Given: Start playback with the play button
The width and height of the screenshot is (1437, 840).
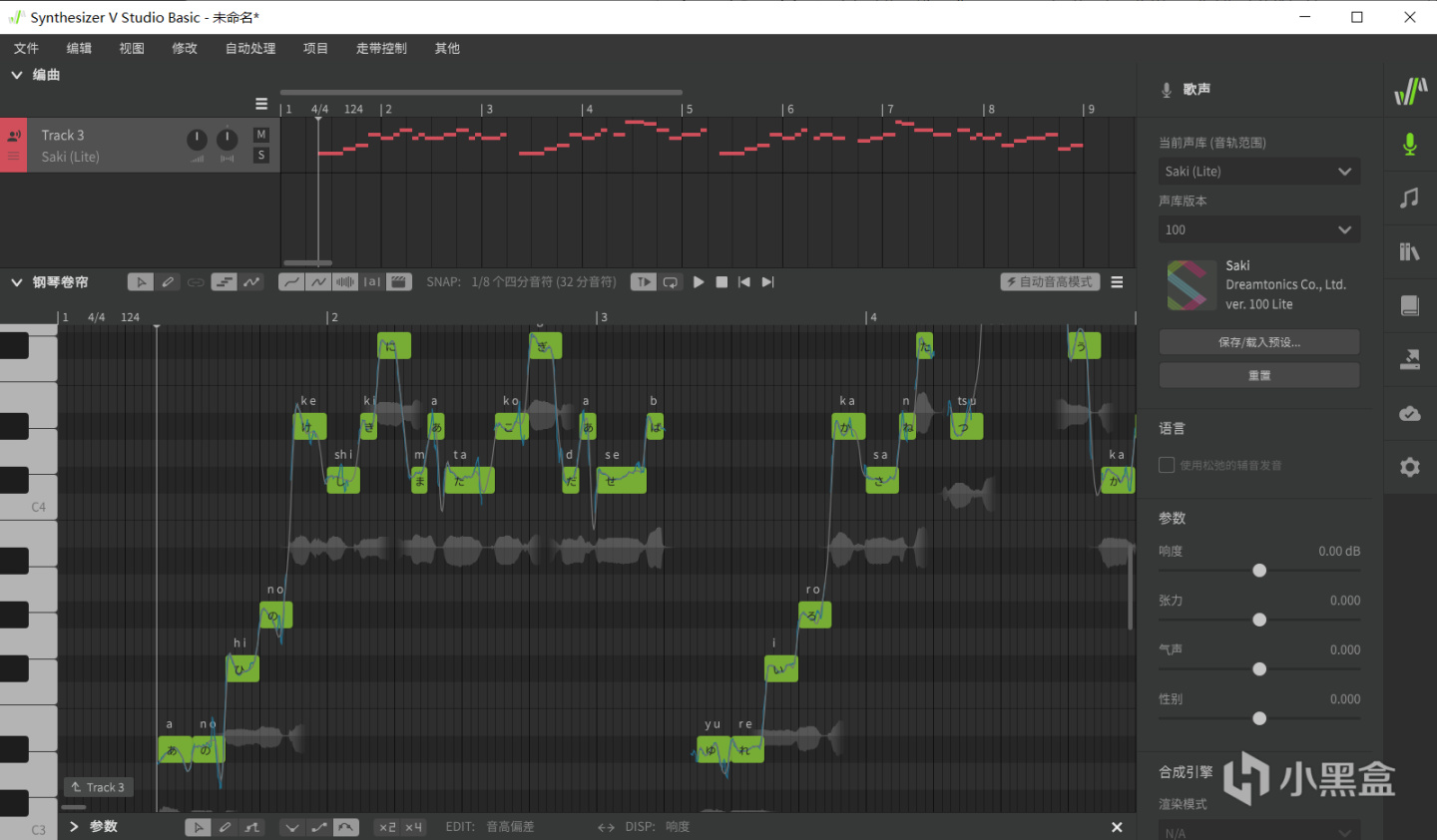Looking at the screenshot, I should tap(699, 282).
